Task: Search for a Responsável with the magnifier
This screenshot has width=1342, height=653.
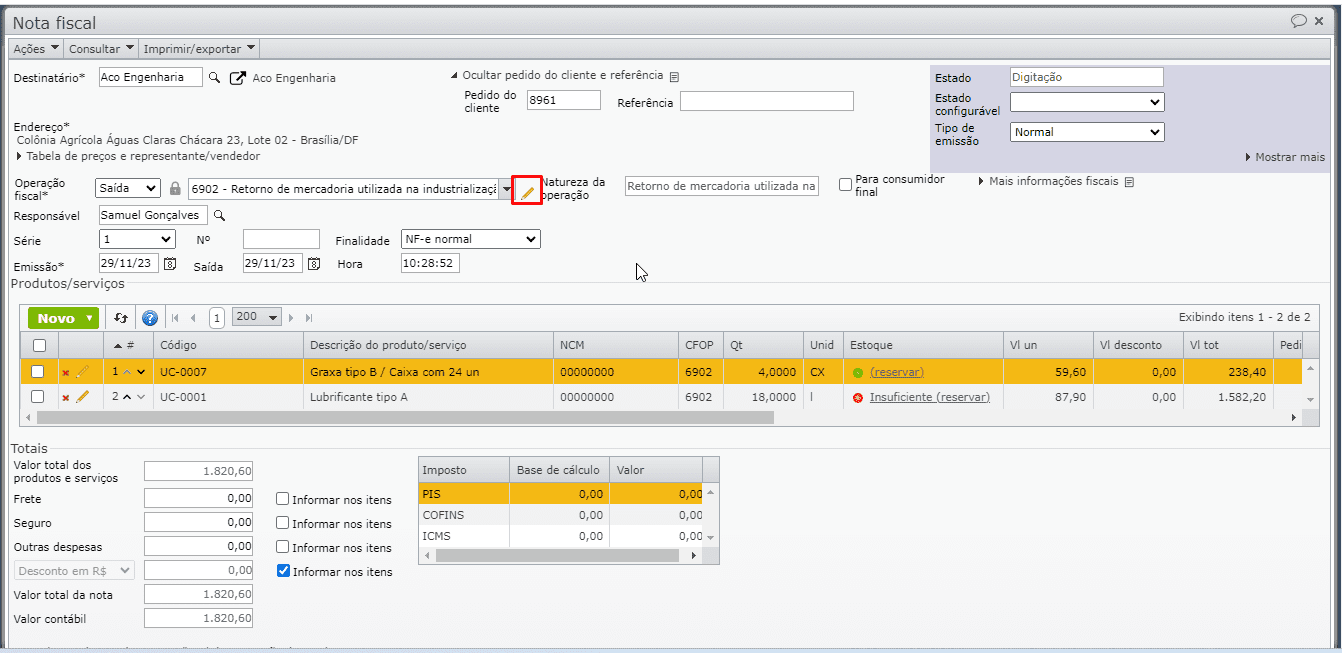Action: [220, 215]
